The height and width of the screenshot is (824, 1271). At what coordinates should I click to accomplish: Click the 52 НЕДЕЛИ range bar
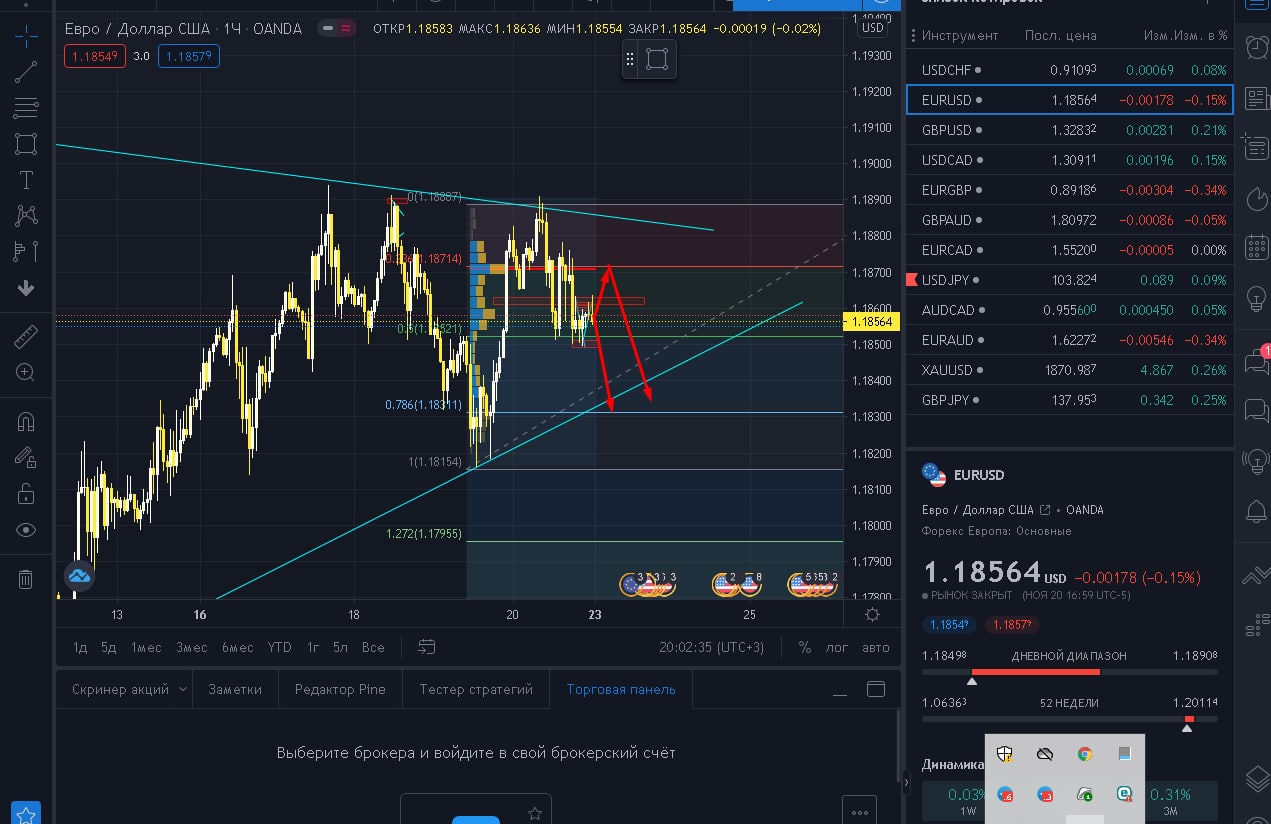[1069, 718]
